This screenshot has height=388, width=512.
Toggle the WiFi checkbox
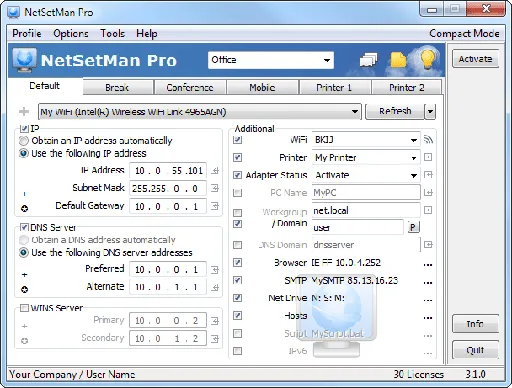tap(237, 139)
